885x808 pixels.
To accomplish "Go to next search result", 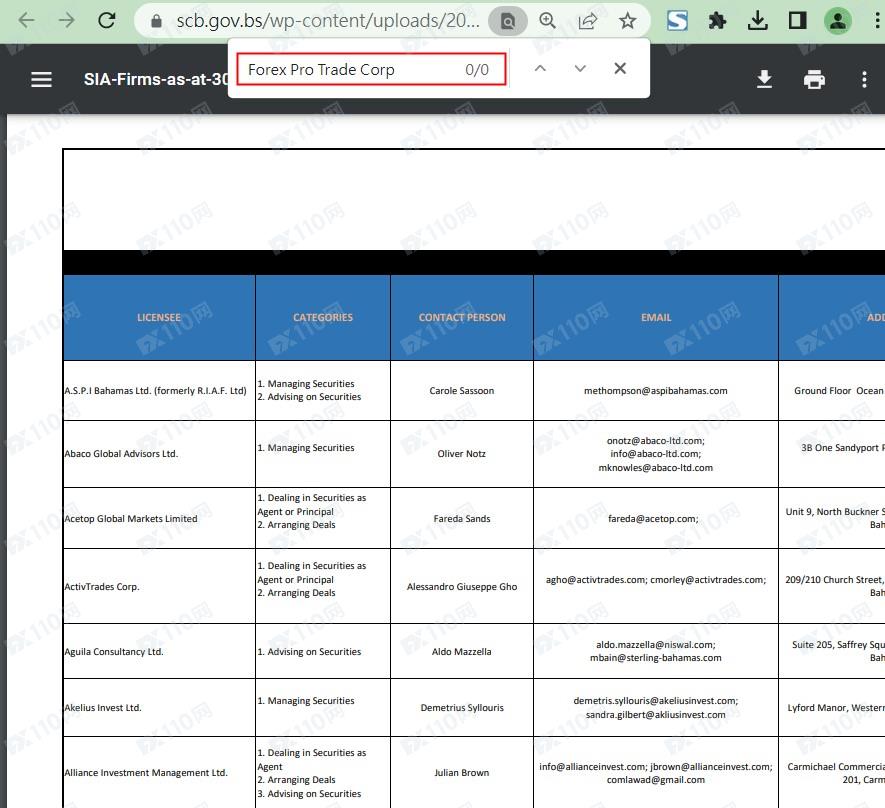I will [x=580, y=69].
